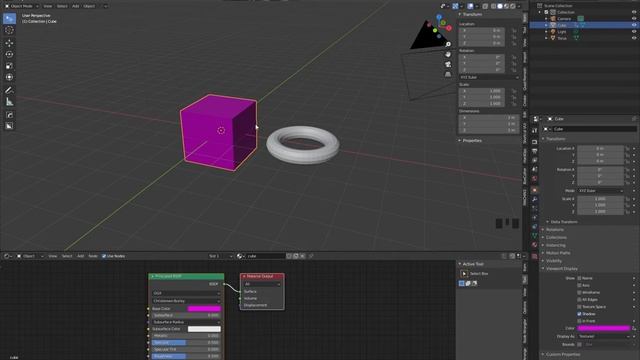Select Torus in the outliner
Screen dimensions: 640x360
click(x=562, y=38)
